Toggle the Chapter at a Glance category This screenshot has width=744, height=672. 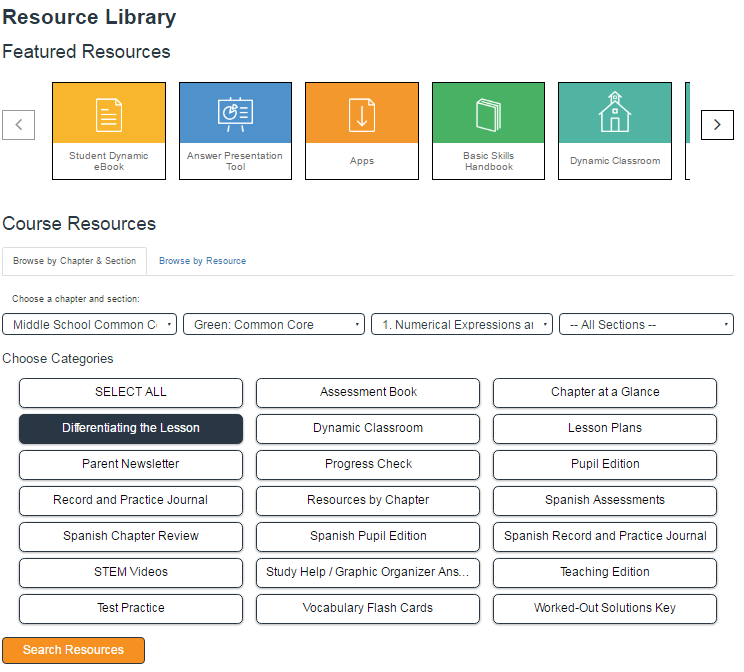click(605, 392)
